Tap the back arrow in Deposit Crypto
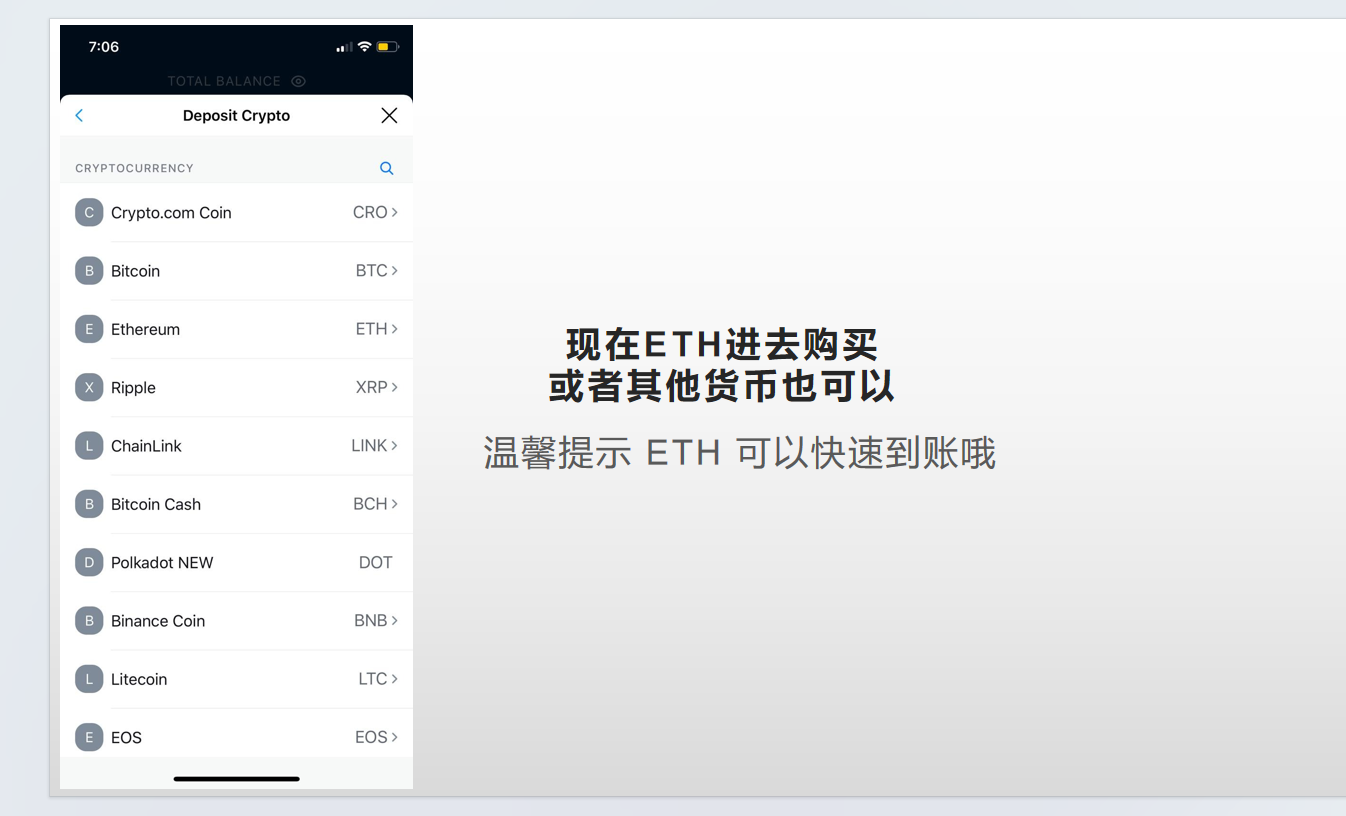This screenshot has width=1346, height=816. 79,116
